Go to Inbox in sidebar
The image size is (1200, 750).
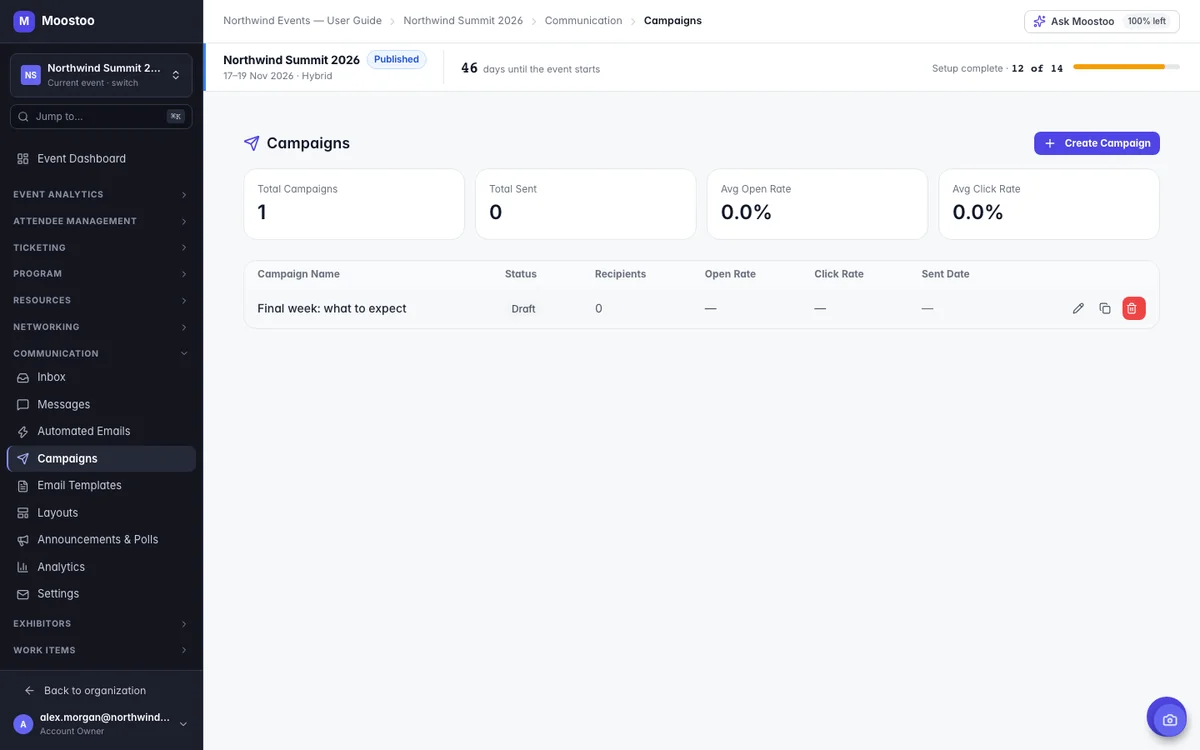101,378
